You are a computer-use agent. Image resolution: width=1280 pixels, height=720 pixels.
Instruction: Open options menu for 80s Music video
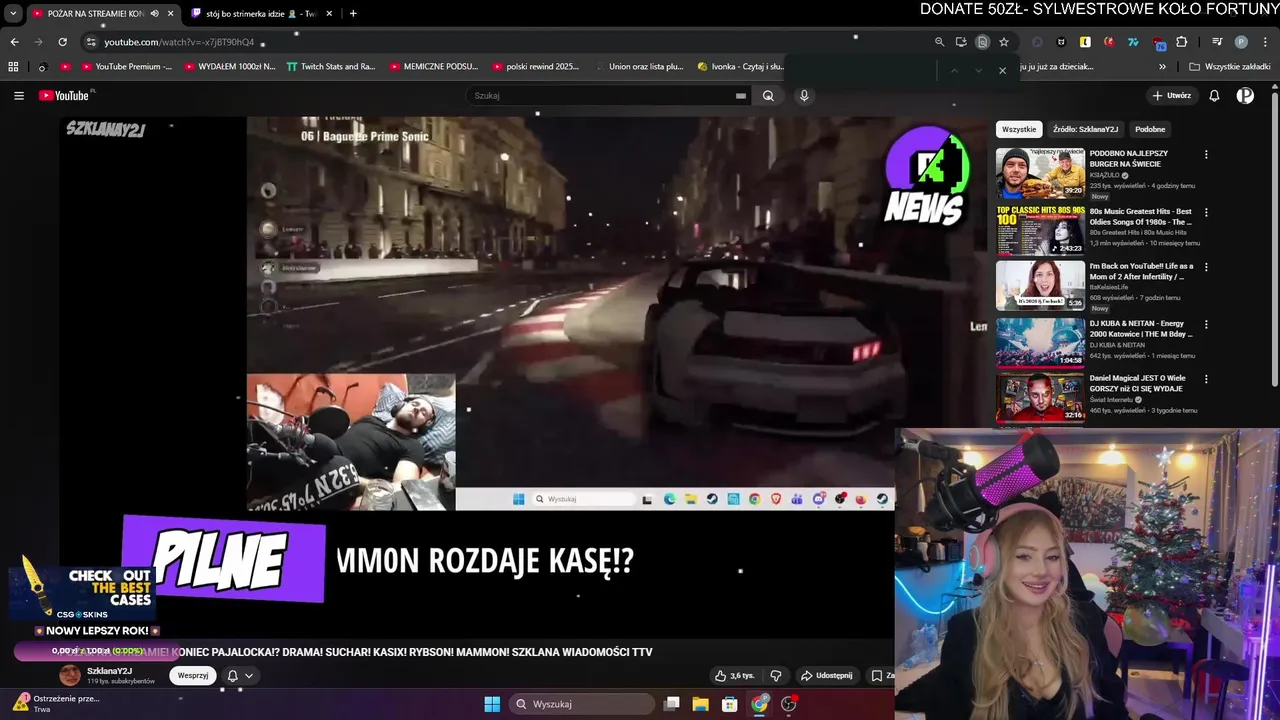pos(1206,212)
